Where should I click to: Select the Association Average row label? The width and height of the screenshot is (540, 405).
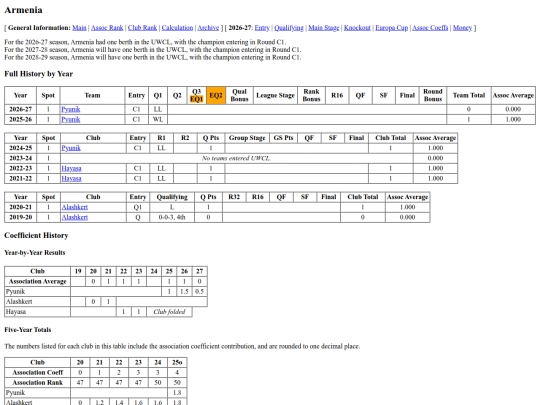click(x=38, y=282)
